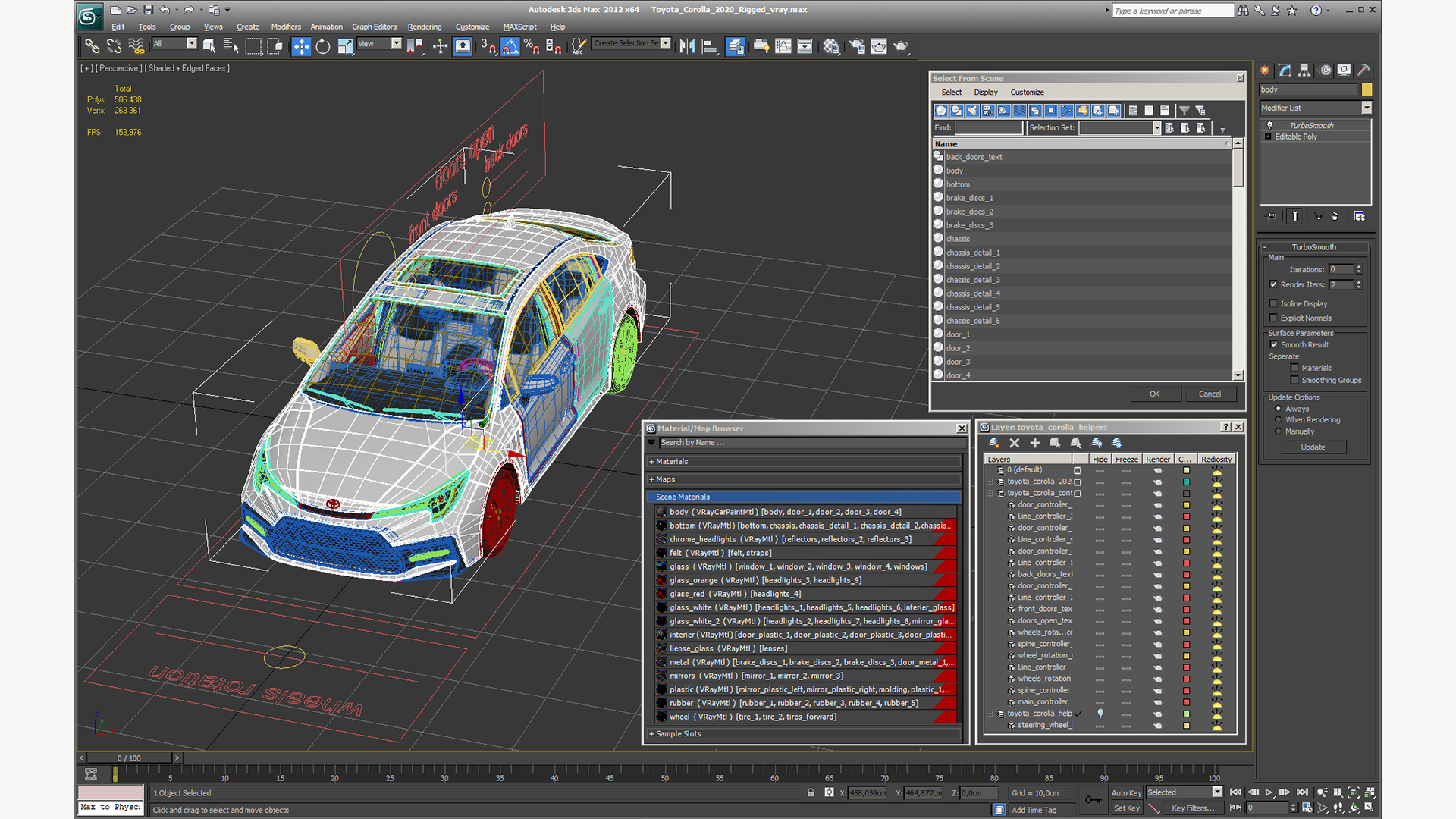1456x819 pixels.
Task: Switch to the Create command panel tab
Action: [x=1265, y=70]
